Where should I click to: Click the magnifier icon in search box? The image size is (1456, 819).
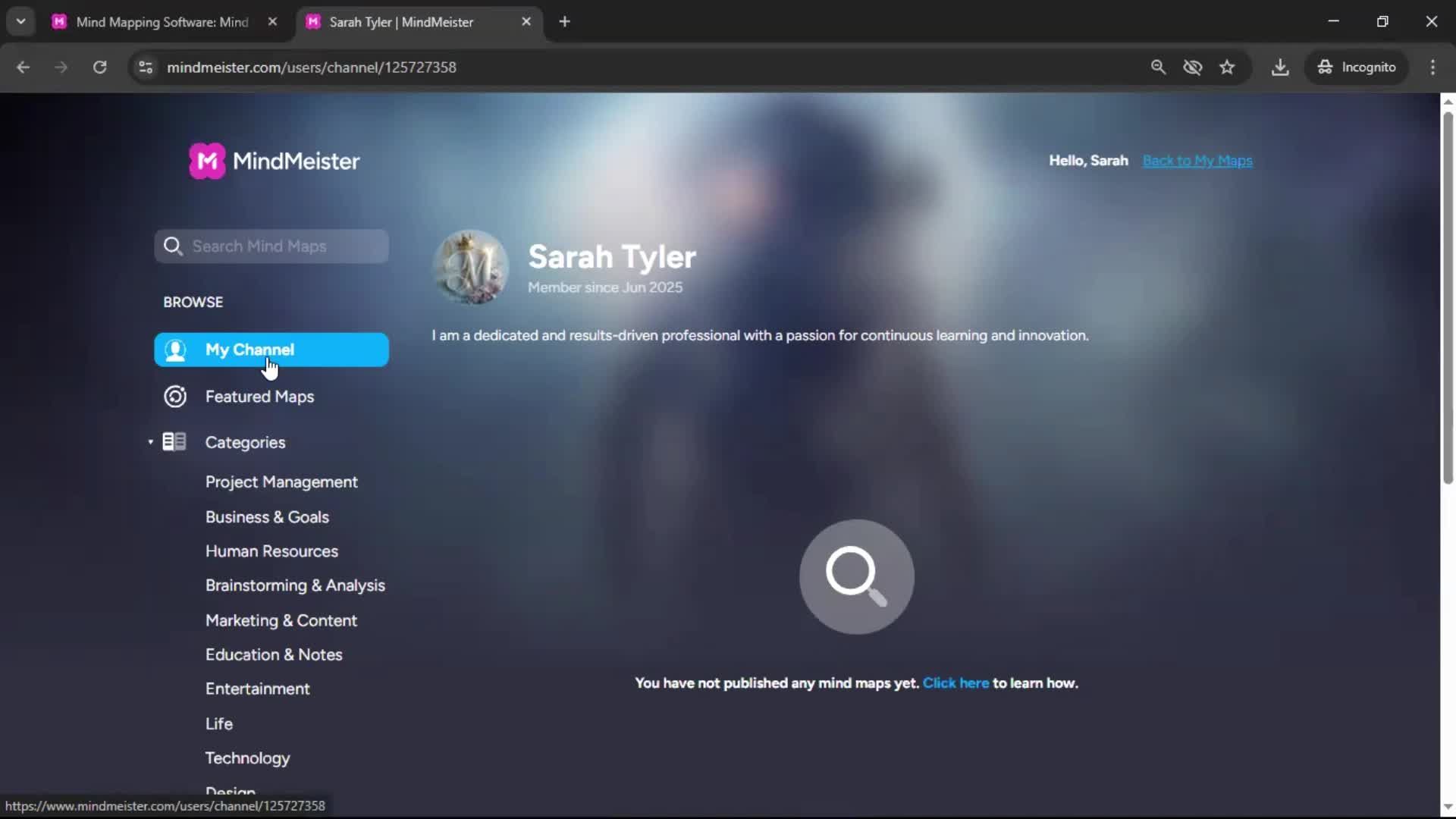[173, 246]
